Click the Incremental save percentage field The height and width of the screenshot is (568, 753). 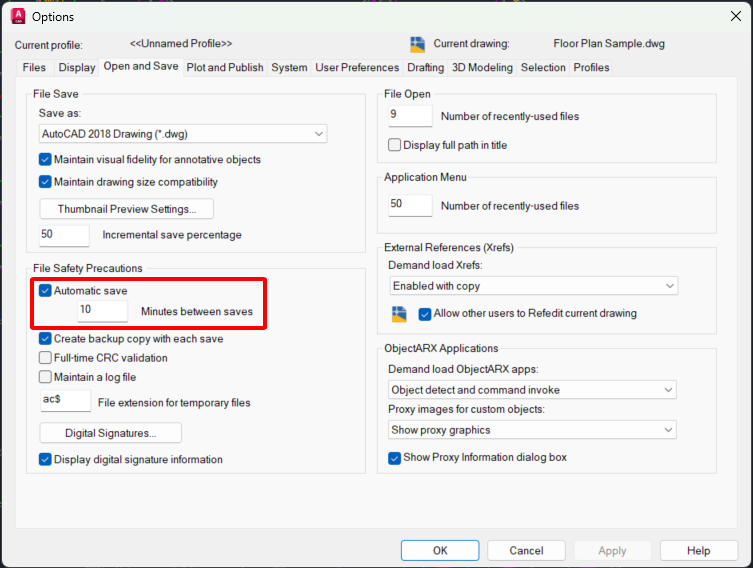64,235
